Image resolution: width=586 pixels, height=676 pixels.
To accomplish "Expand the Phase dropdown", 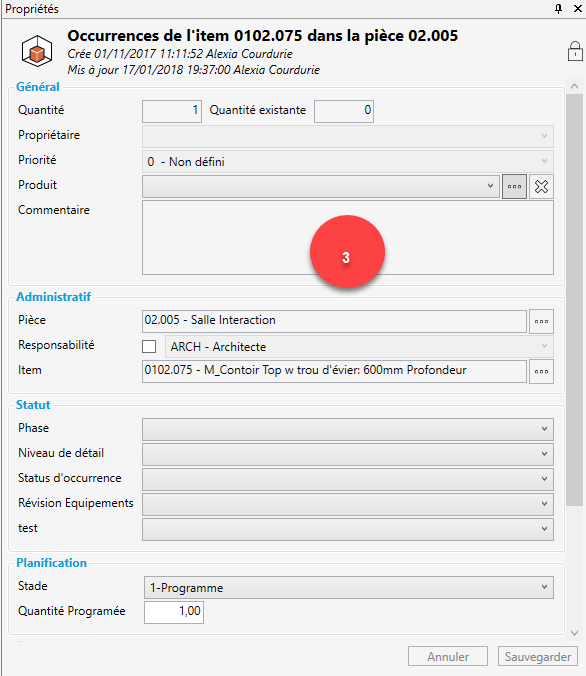I will (x=348, y=429).
